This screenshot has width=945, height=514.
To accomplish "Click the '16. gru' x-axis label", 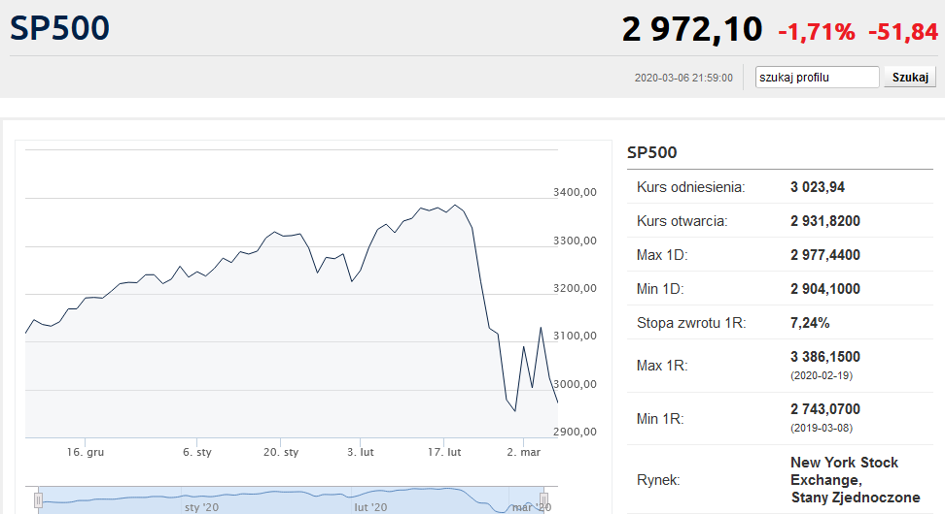I will point(85,452).
